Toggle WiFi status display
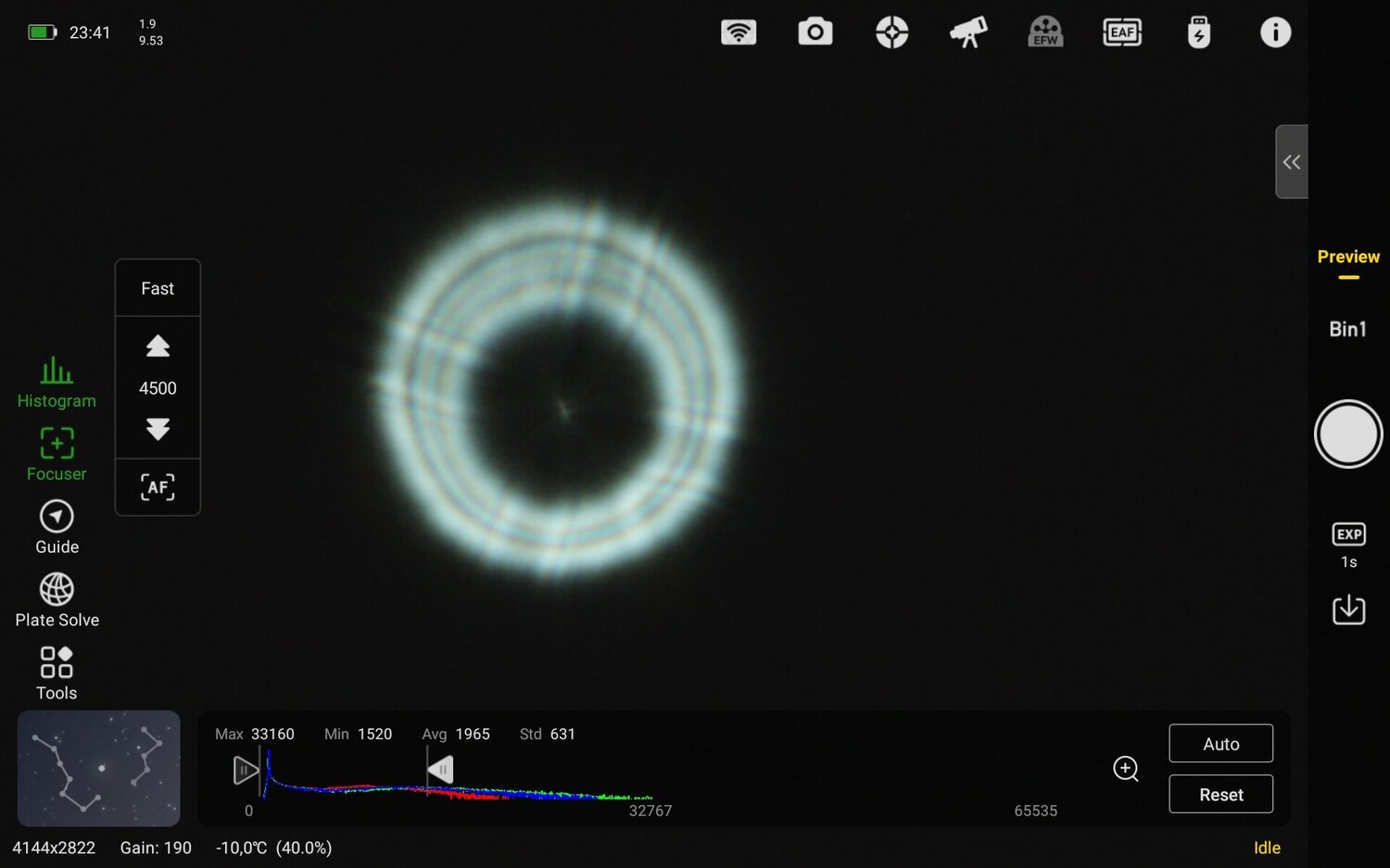Viewport: 1390px width, 868px height. [x=739, y=31]
